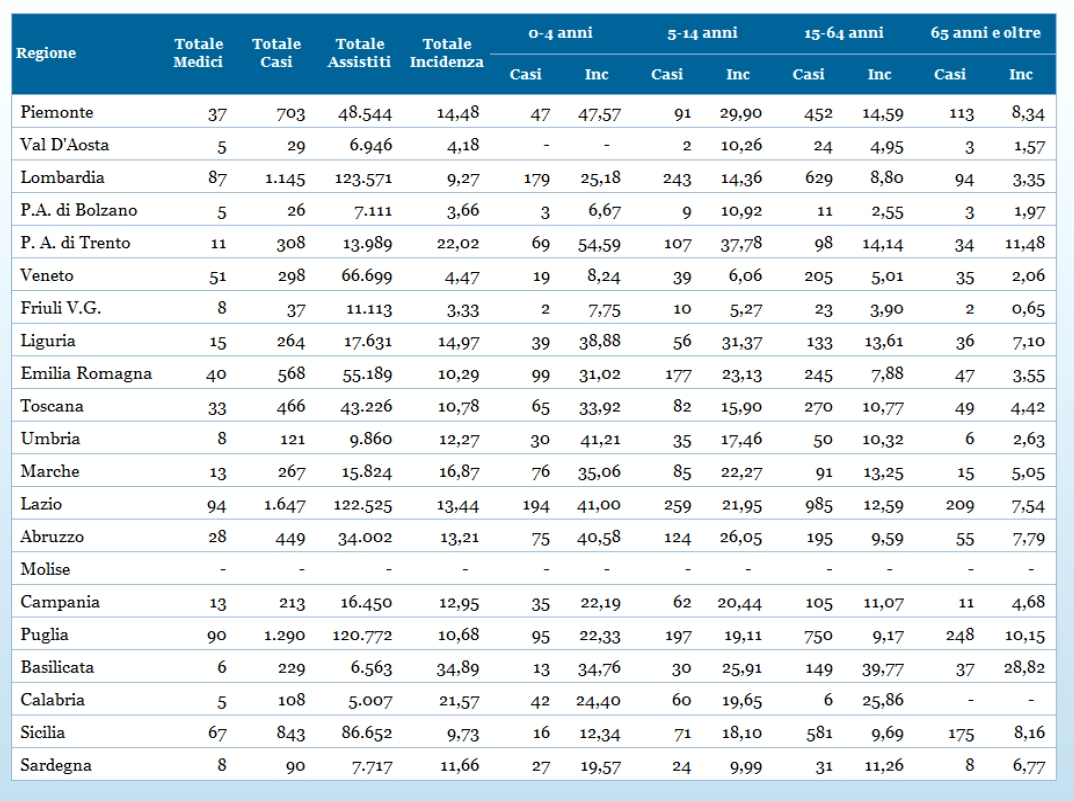The width and height of the screenshot is (1074, 801).
Task: Select the Marche row label
Action: click(x=50, y=471)
